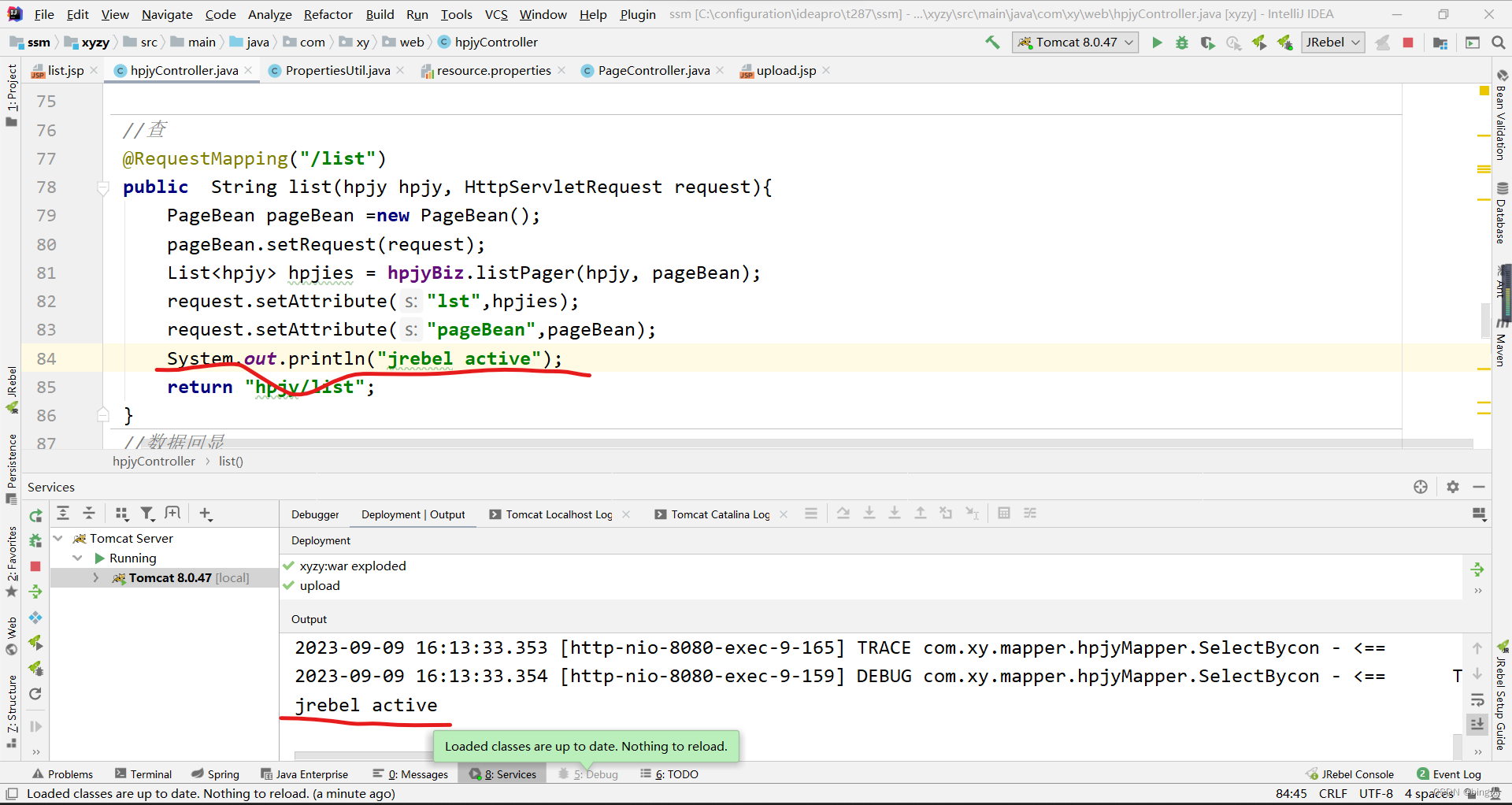Open Search Everywhere magnifier icon
This screenshot has height=805, width=1512.
click(1499, 43)
